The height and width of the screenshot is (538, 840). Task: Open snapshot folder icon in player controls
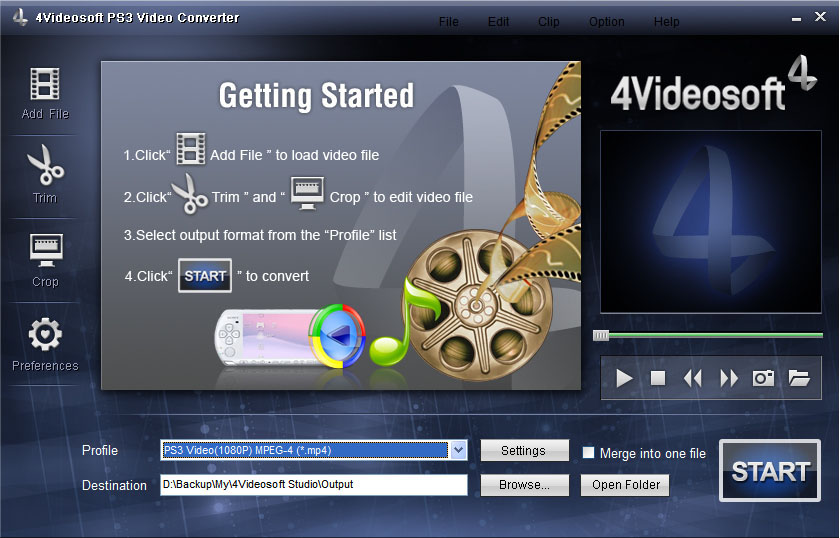[799, 378]
